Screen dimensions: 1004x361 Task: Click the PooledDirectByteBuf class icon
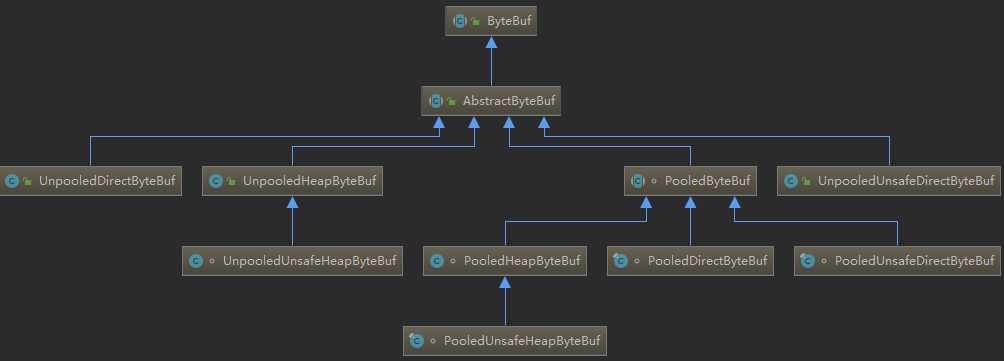pyautogui.click(x=620, y=261)
